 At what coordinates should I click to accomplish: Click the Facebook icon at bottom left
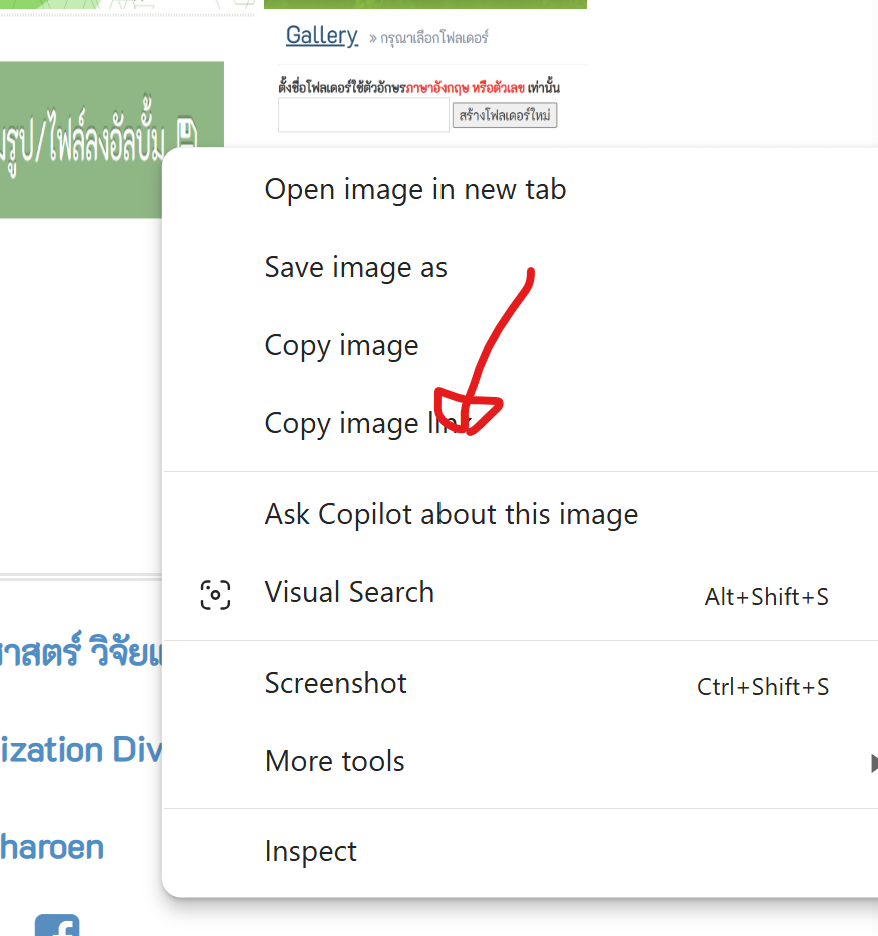(56, 928)
